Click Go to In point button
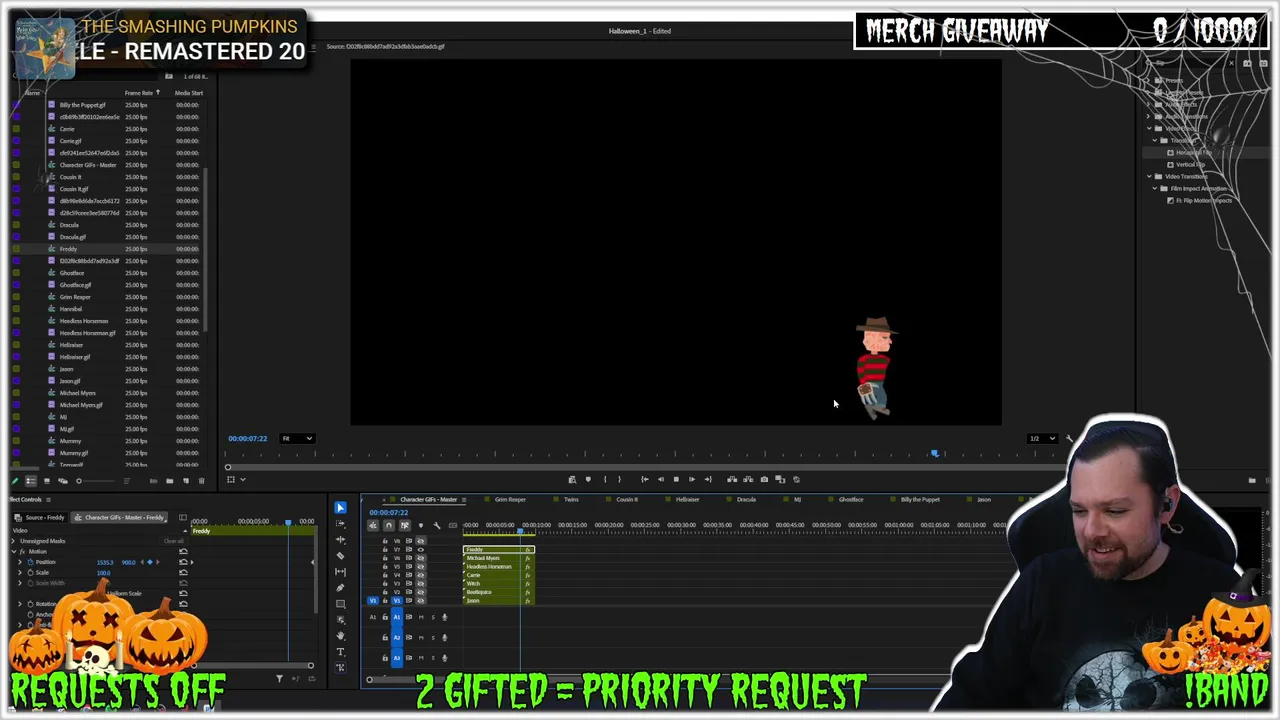1280x720 pixels. click(x=645, y=479)
